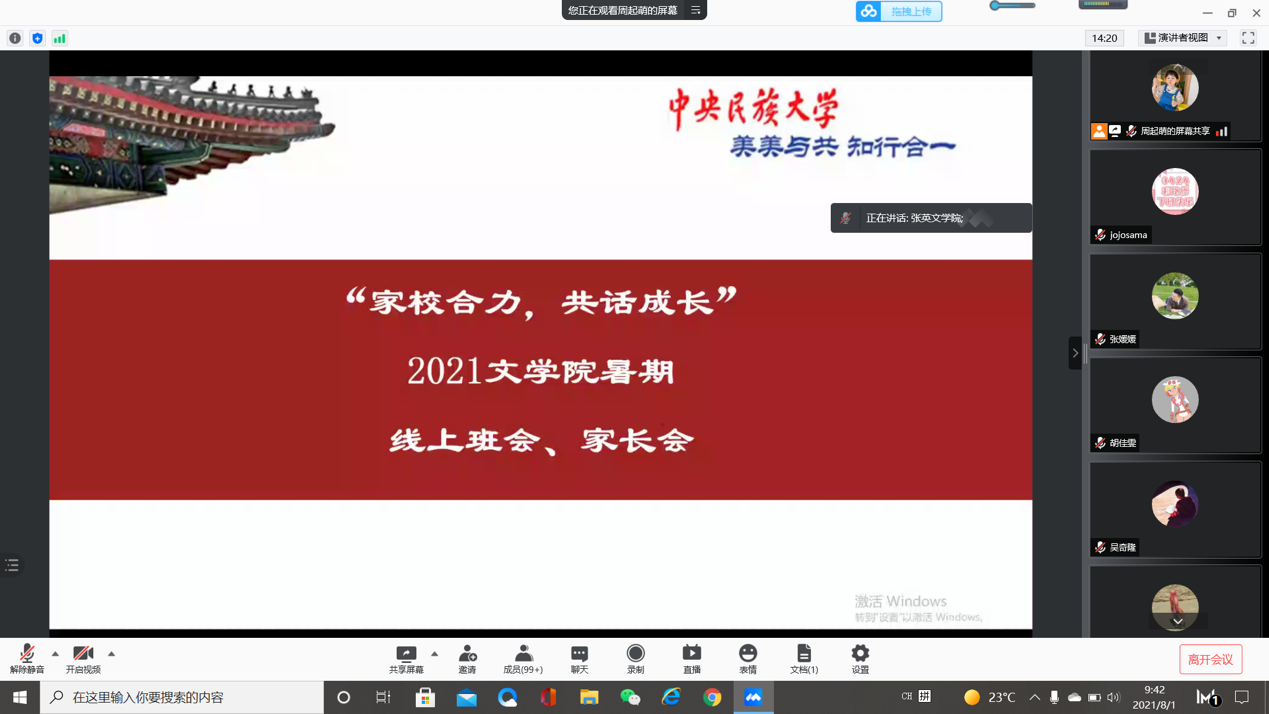Unmute microphone (解除静音)
This screenshot has height=714, width=1269.
27,658
